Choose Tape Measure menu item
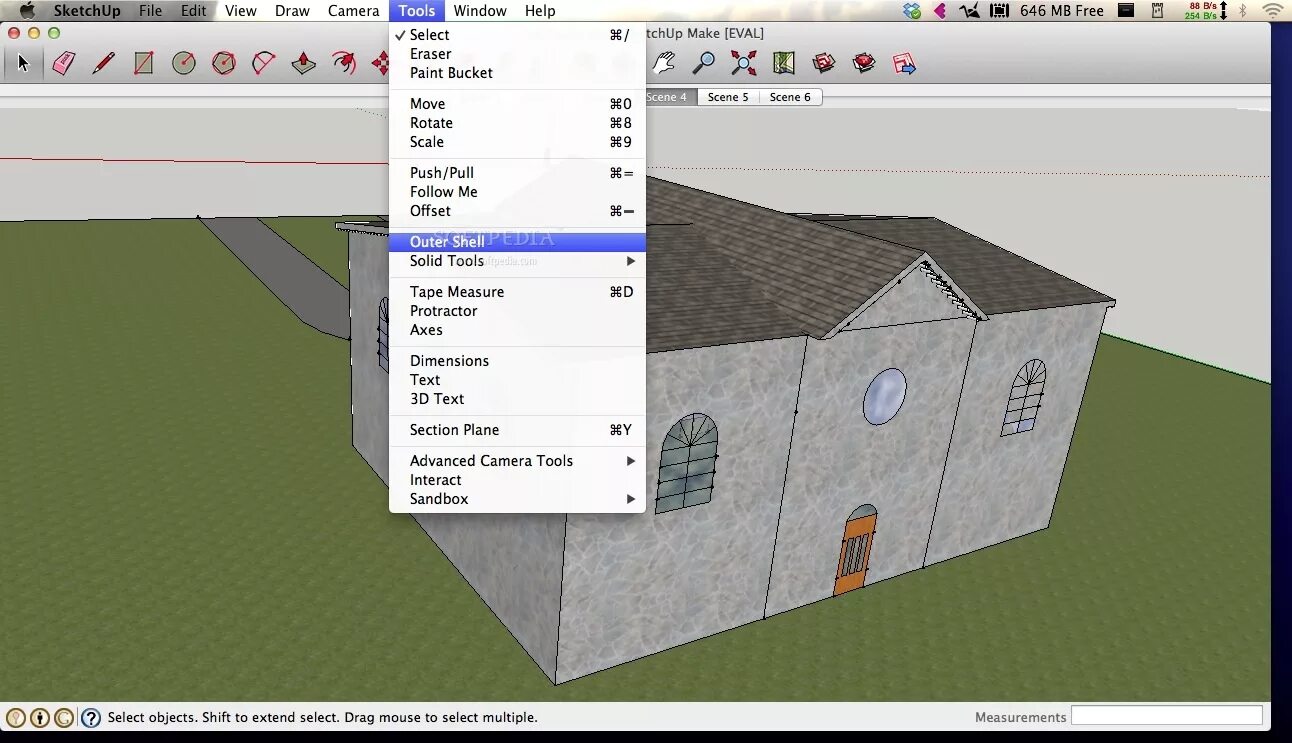1292x743 pixels. pyautogui.click(x=517, y=292)
